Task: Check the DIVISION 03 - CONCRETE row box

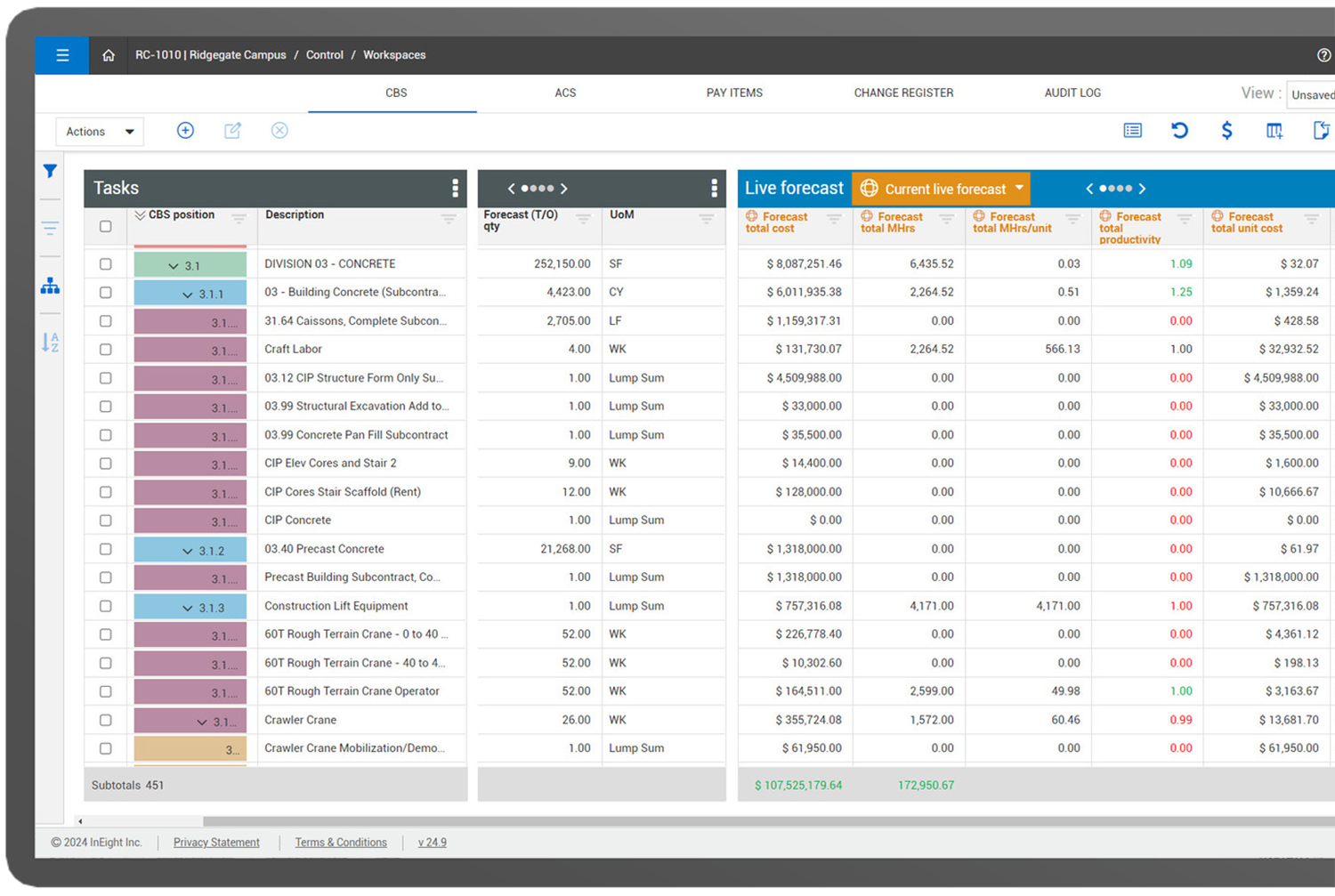Action: (106, 264)
